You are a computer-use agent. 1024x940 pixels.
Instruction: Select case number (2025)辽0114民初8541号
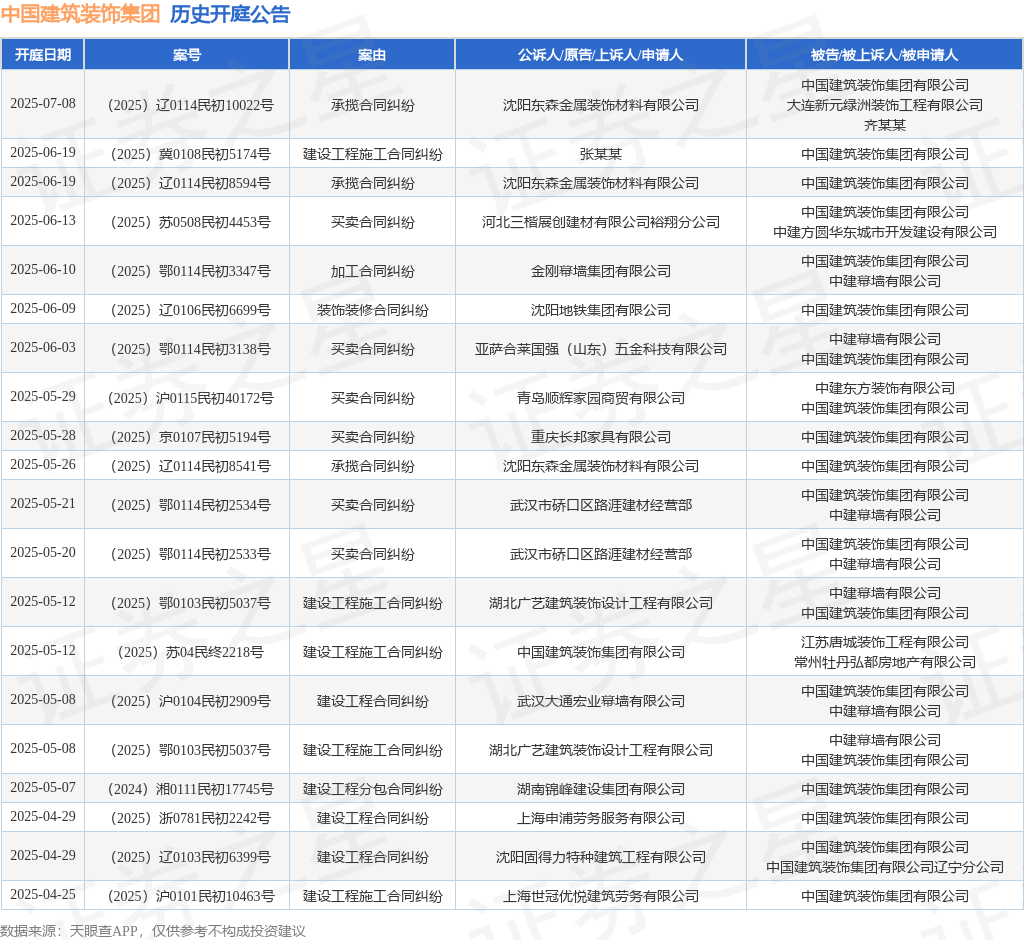[x=190, y=466]
